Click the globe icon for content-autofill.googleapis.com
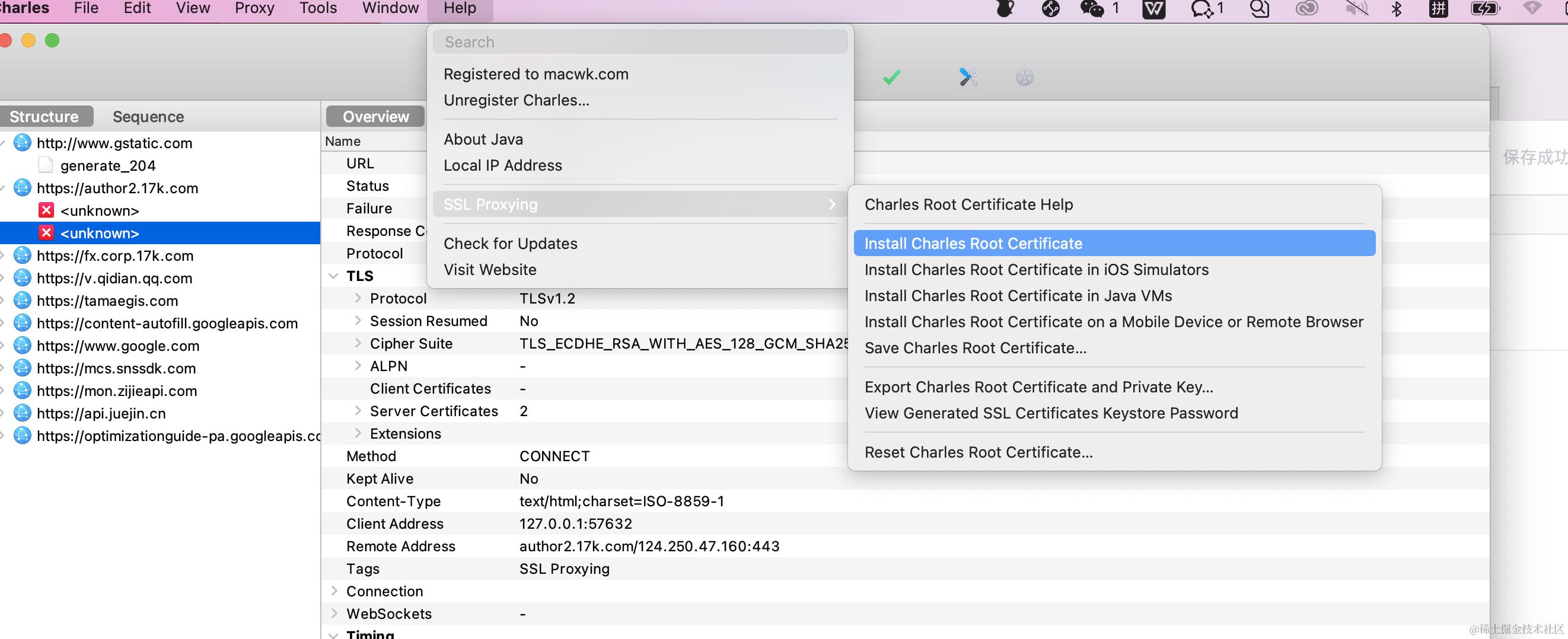The image size is (1568, 639). 23,323
